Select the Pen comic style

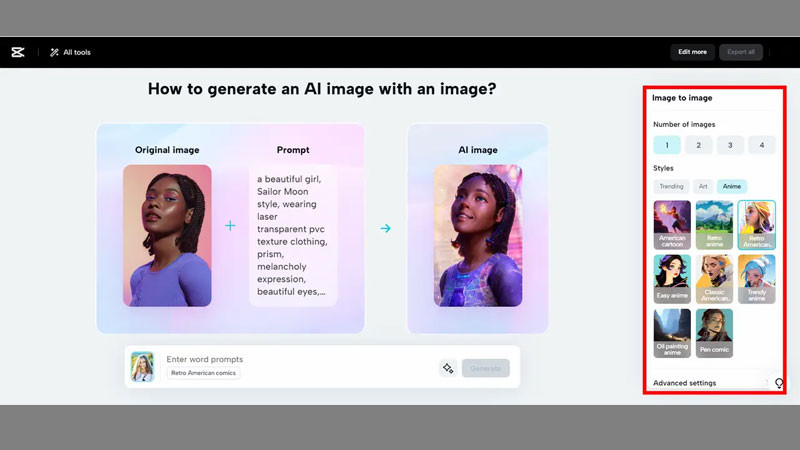point(714,332)
